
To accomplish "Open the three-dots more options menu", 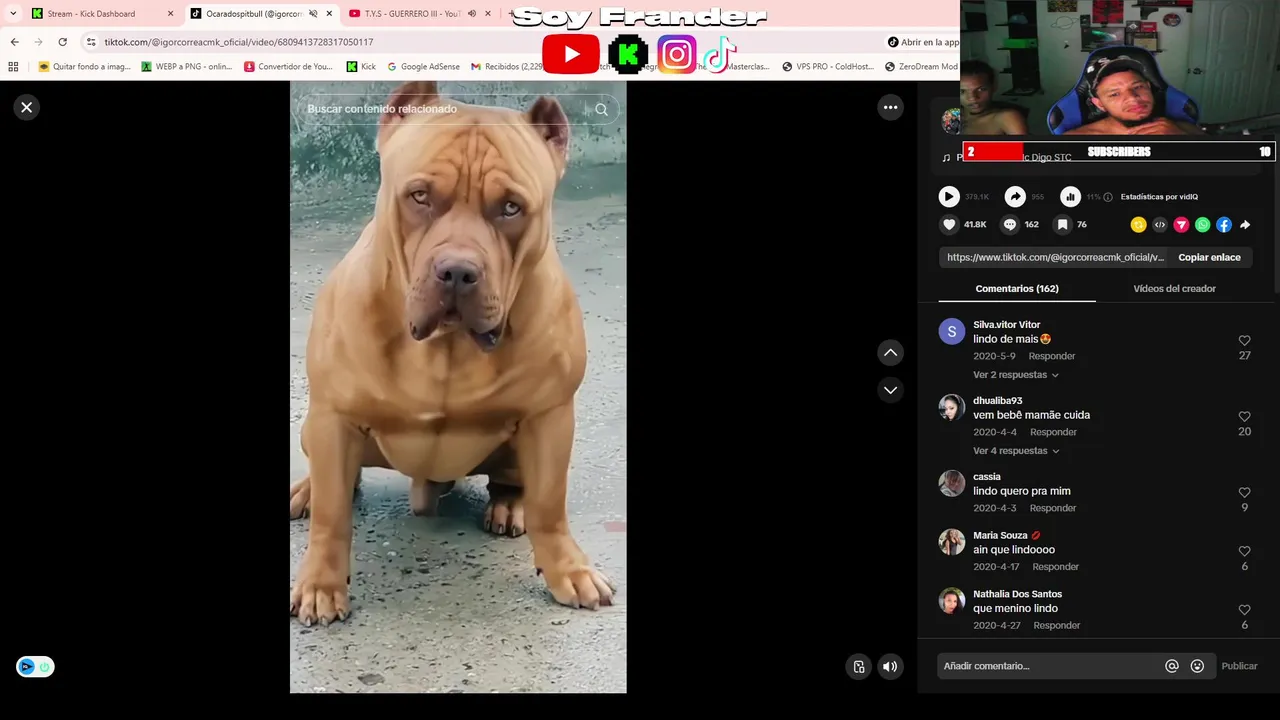I will click(890, 107).
